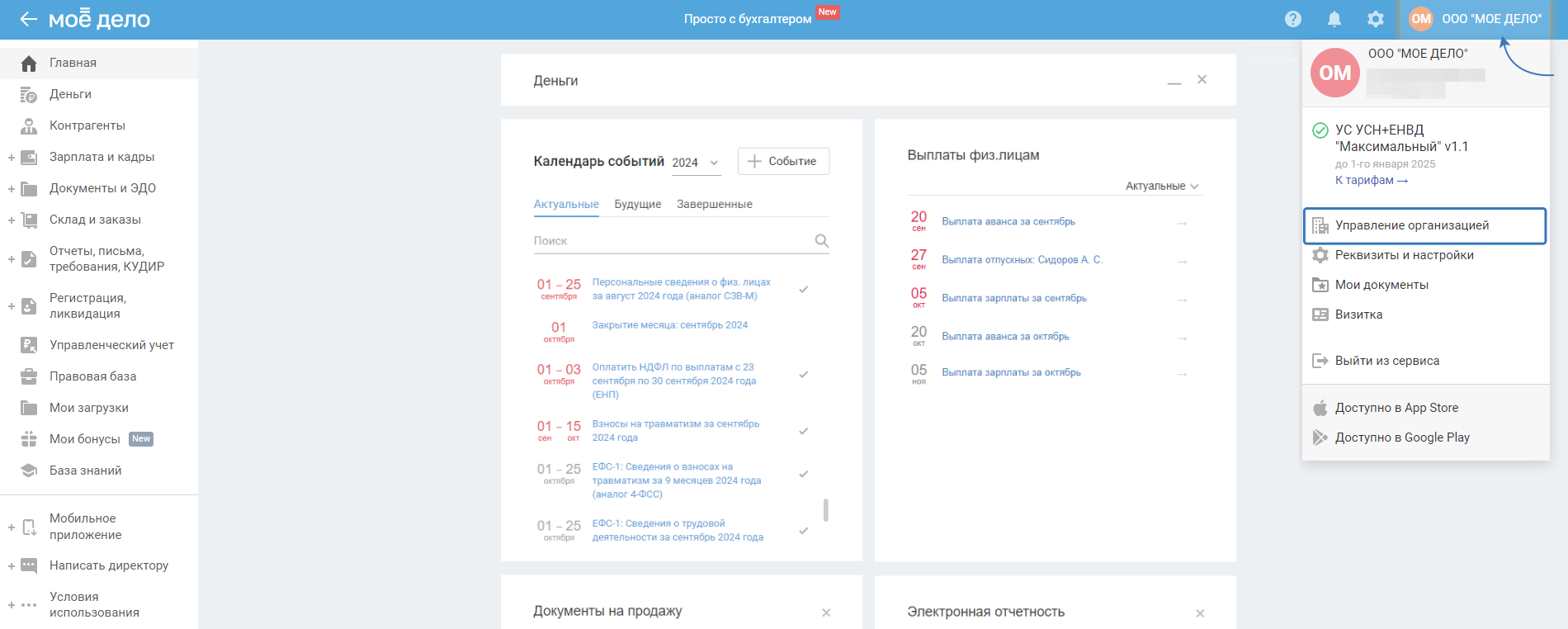The width and height of the screenshot is (1568, 629).
Task: Close the Электронная отчетность widget
Action: coord(1200,613)
